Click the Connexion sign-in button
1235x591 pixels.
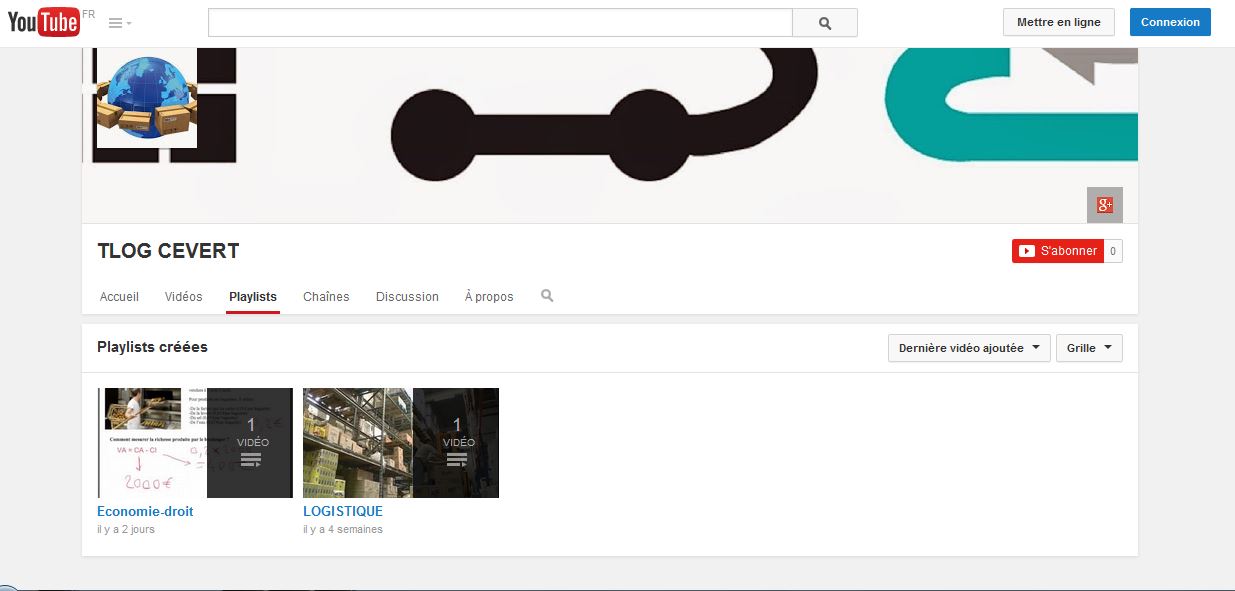tap(1169, 22)
